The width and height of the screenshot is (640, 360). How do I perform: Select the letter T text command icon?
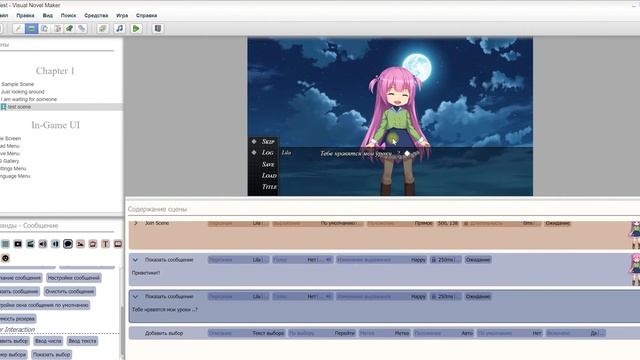tap(105, 244)
